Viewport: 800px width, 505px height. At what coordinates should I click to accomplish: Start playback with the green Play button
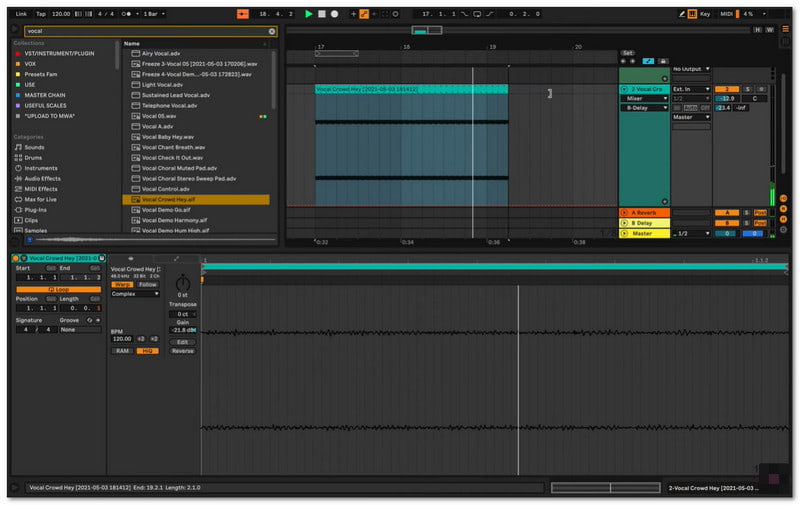pos(308,14)
